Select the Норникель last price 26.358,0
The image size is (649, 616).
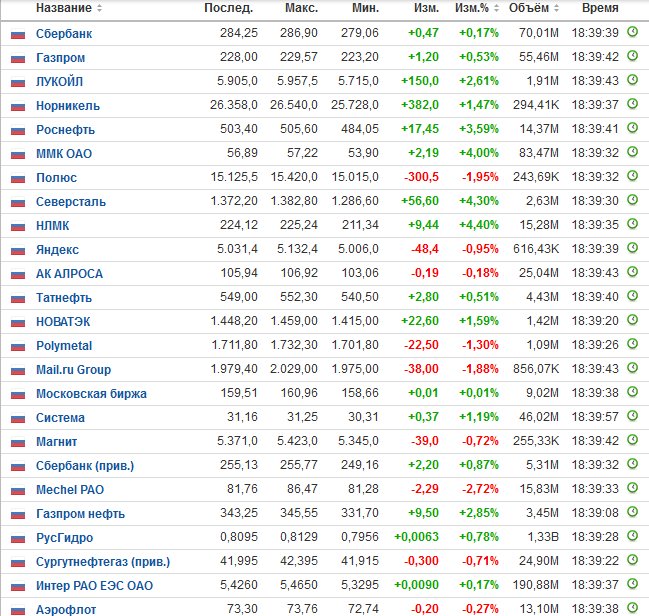pyautogui.click(x=233, y=105)
